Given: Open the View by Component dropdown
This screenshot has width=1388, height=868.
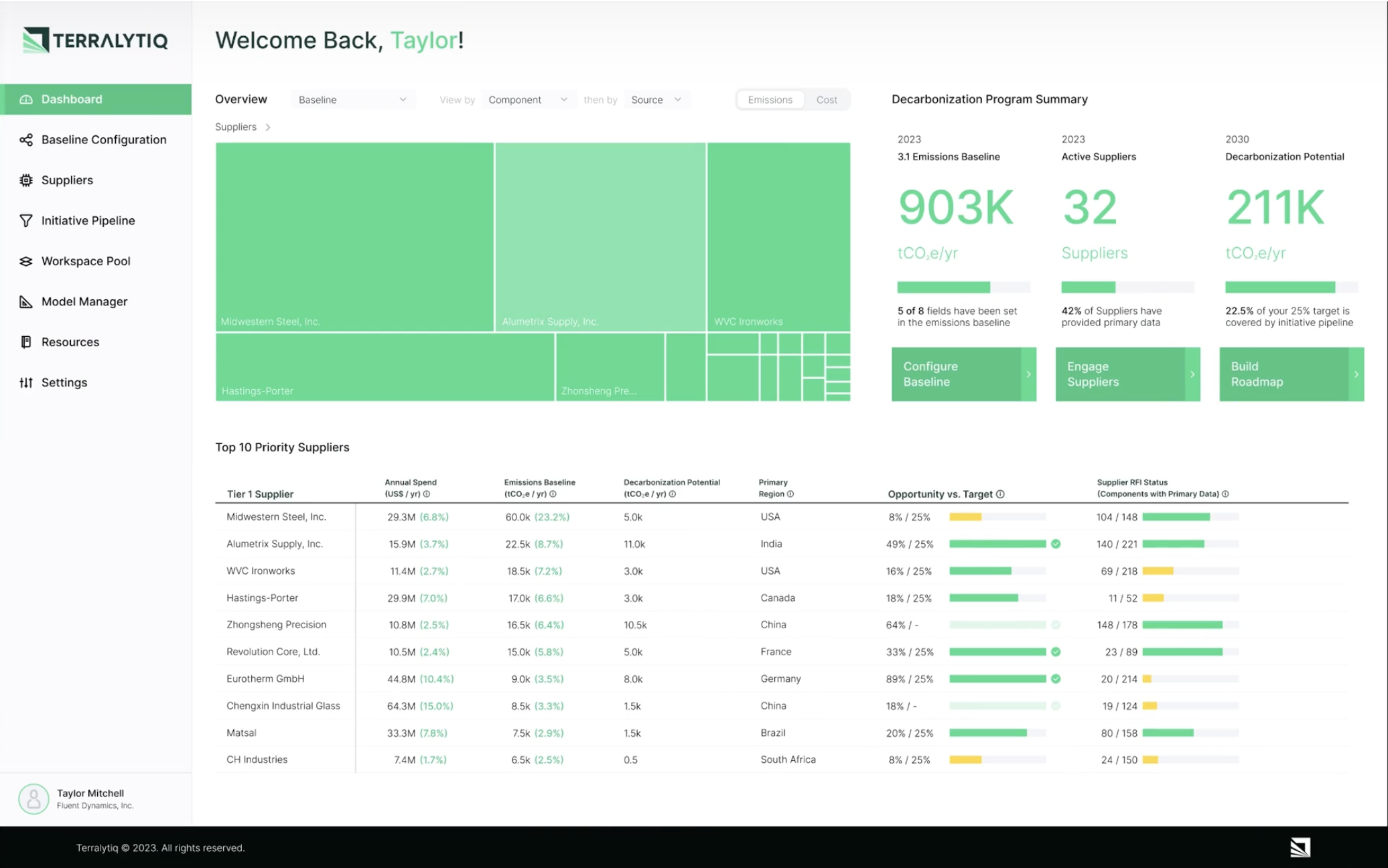Looking at the screenshot, I should pyautogui.click(x=528, y=100).
